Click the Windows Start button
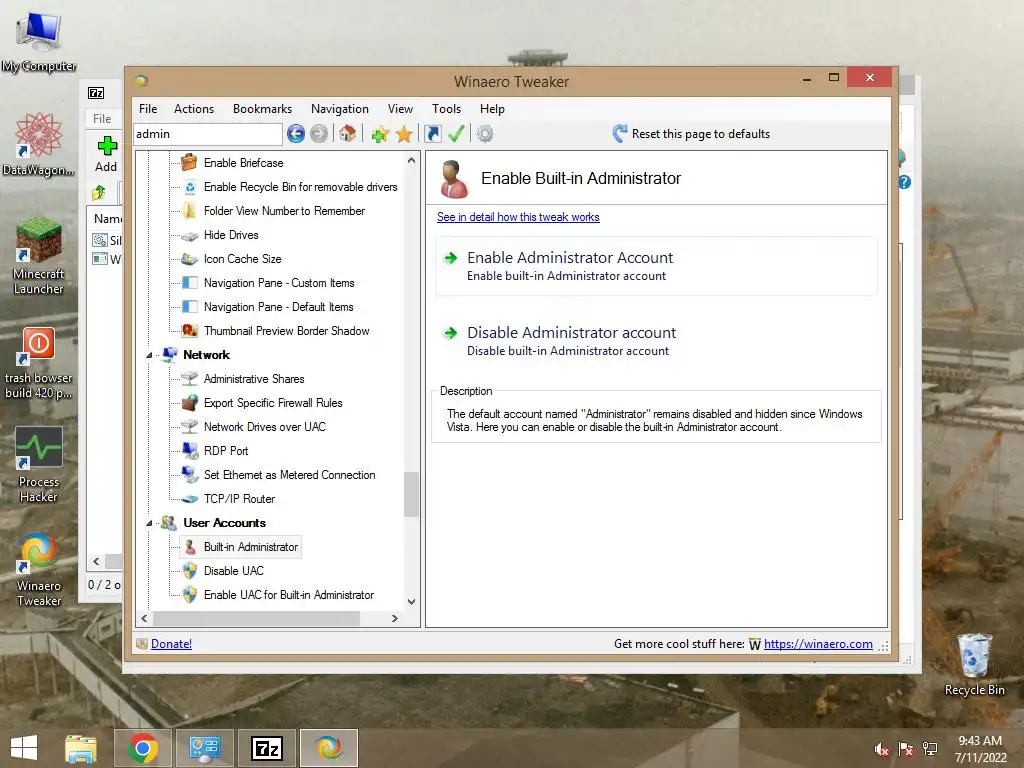1024x768 pixels. [24, 748]
